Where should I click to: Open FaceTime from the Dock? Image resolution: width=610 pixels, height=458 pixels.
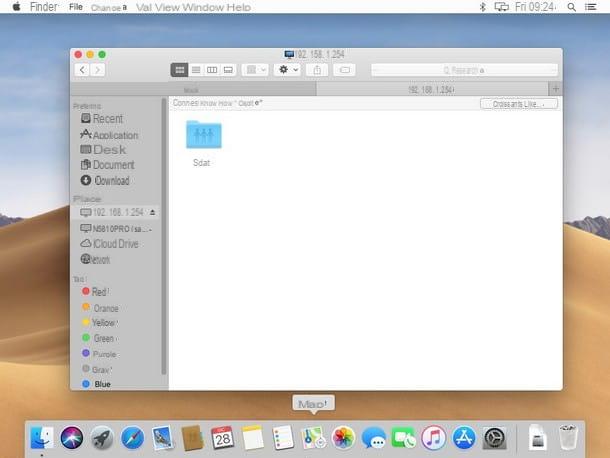[x=403, y=438]
